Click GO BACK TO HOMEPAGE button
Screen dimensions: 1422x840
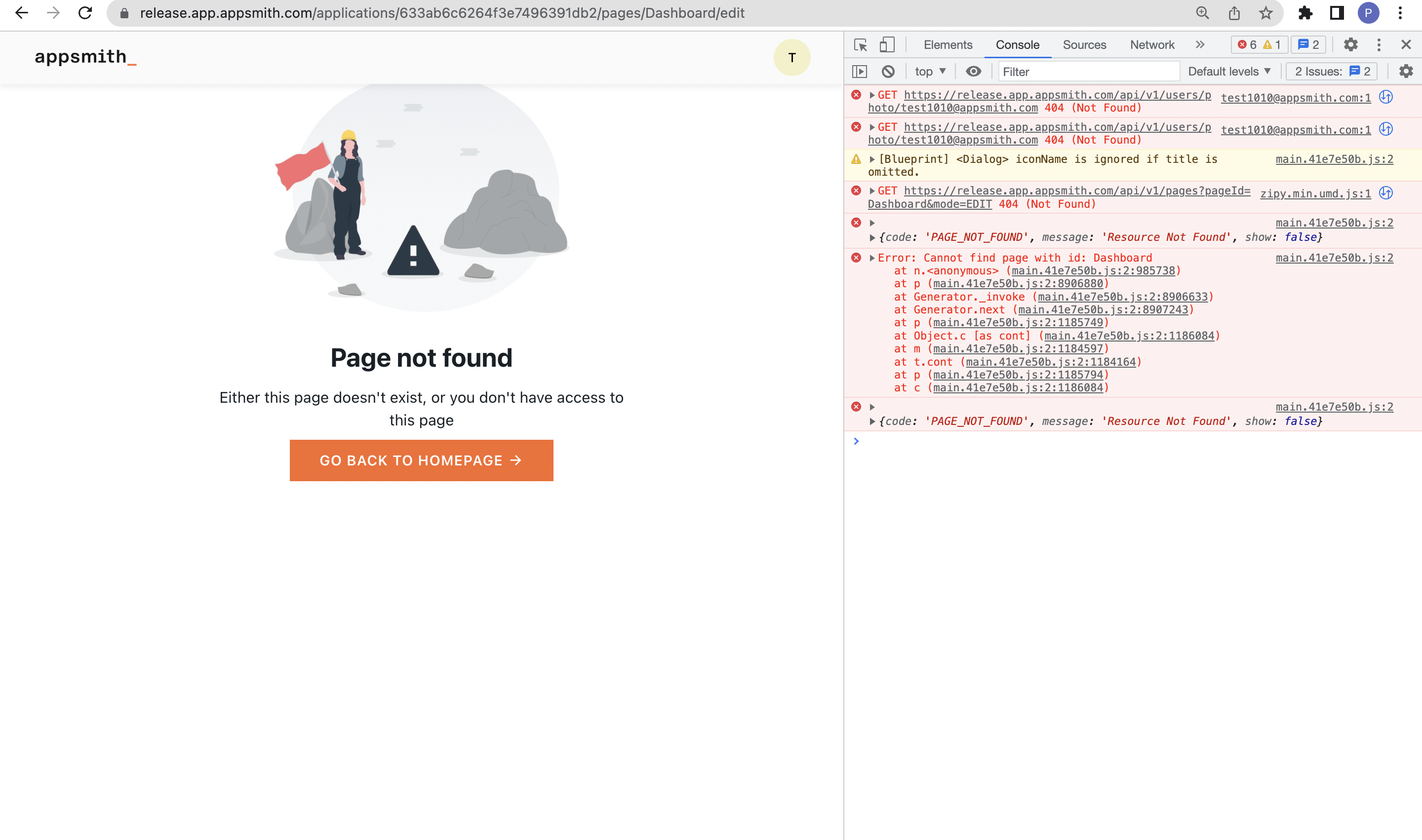pyautogui.click(x=421, y=460)
